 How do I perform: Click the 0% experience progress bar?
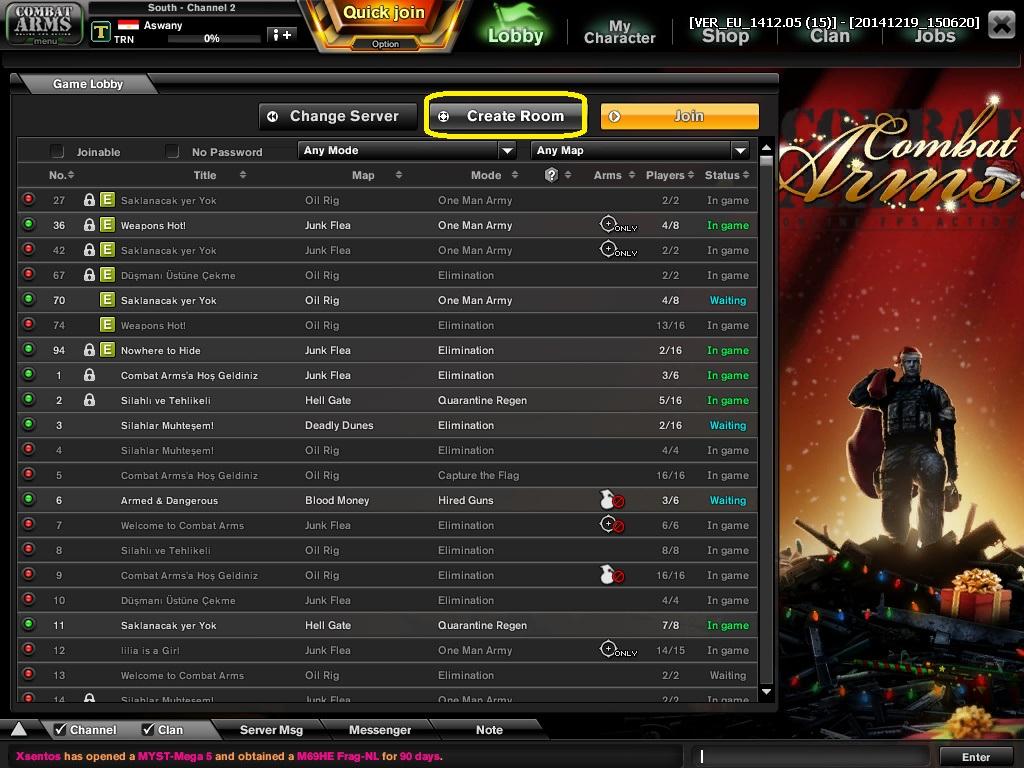pos(214,39)
